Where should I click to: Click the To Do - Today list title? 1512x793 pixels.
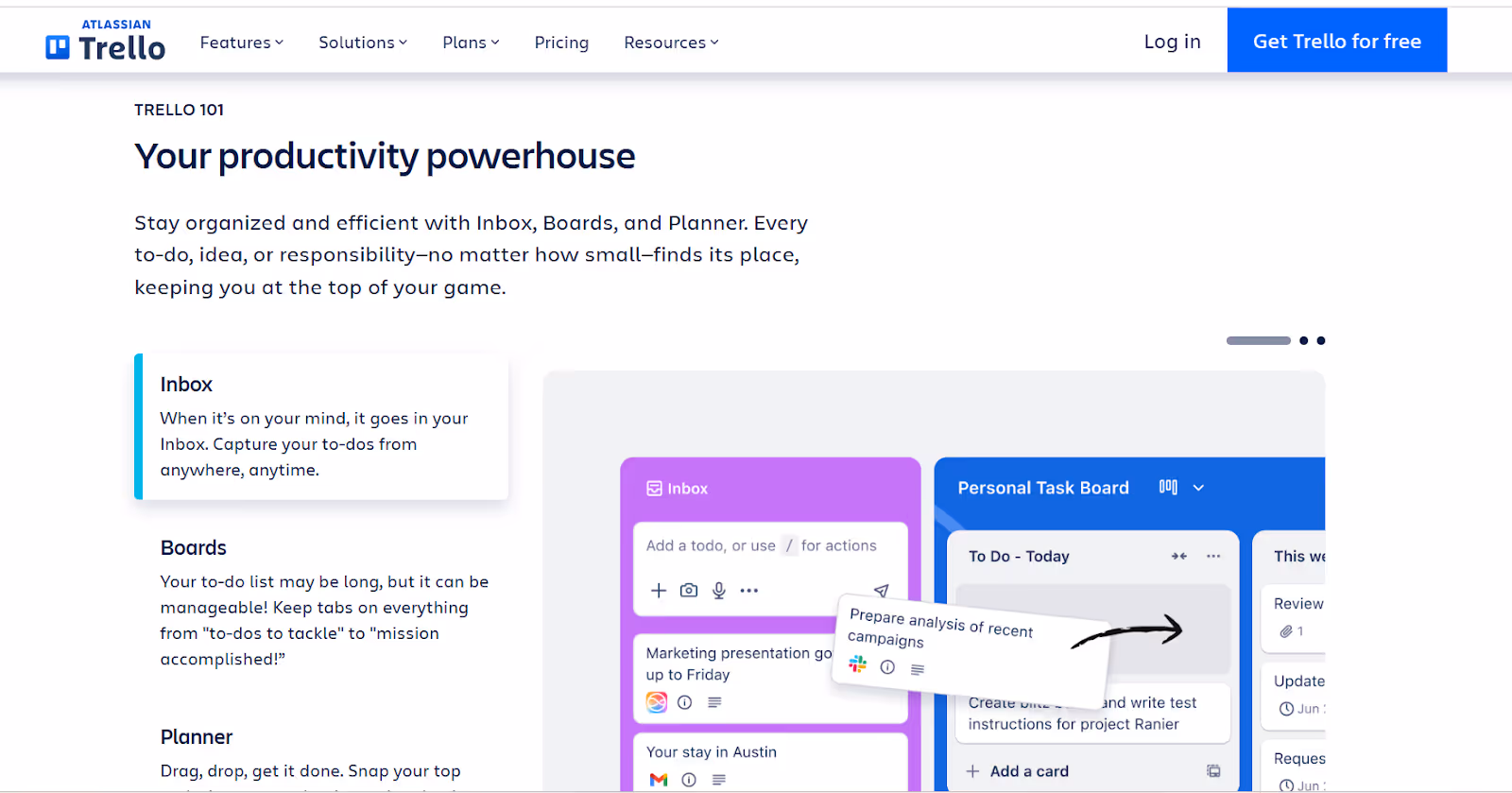click(x=1019, y=557)
